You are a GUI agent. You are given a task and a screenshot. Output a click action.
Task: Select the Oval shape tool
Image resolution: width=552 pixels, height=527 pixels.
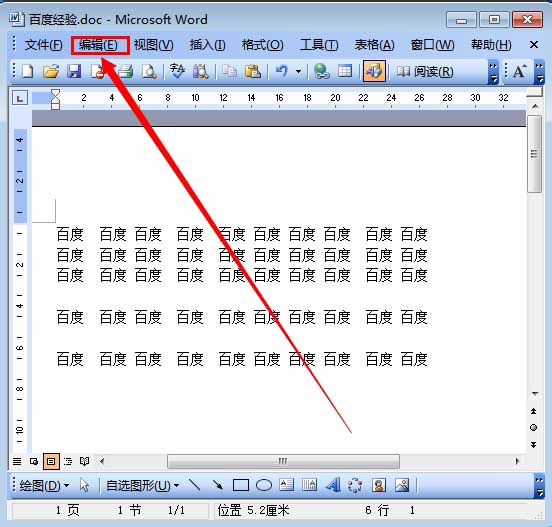264,485
